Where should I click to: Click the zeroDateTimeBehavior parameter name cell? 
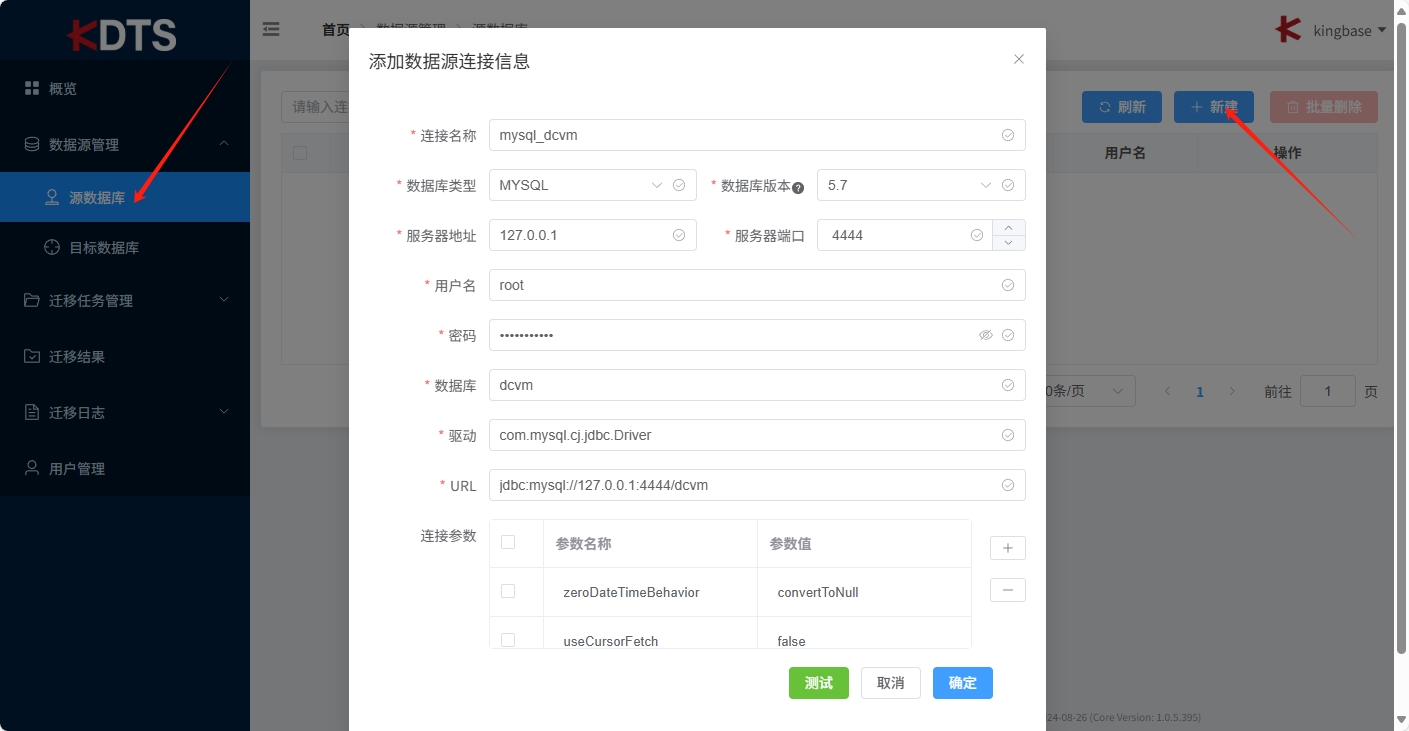651,592
